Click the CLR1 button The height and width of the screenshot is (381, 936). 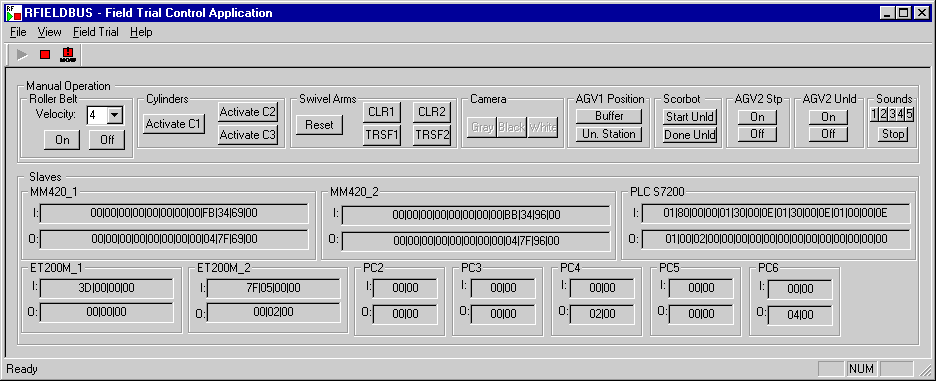pyautogui.click(x=381, y=112)
